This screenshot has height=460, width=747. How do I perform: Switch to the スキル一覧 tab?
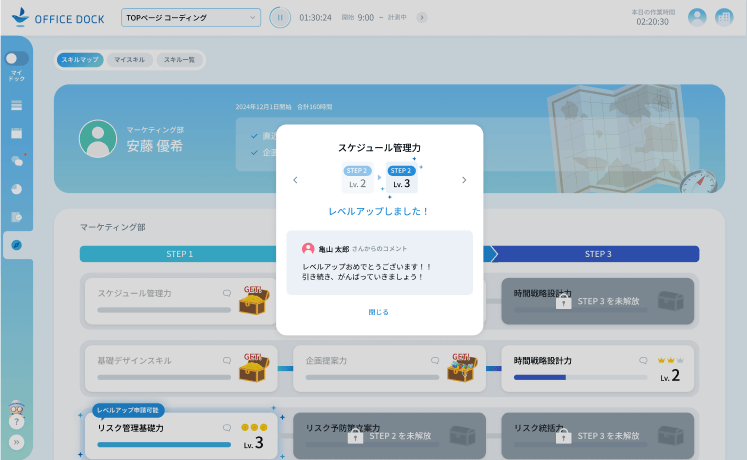tap(180, 60)
